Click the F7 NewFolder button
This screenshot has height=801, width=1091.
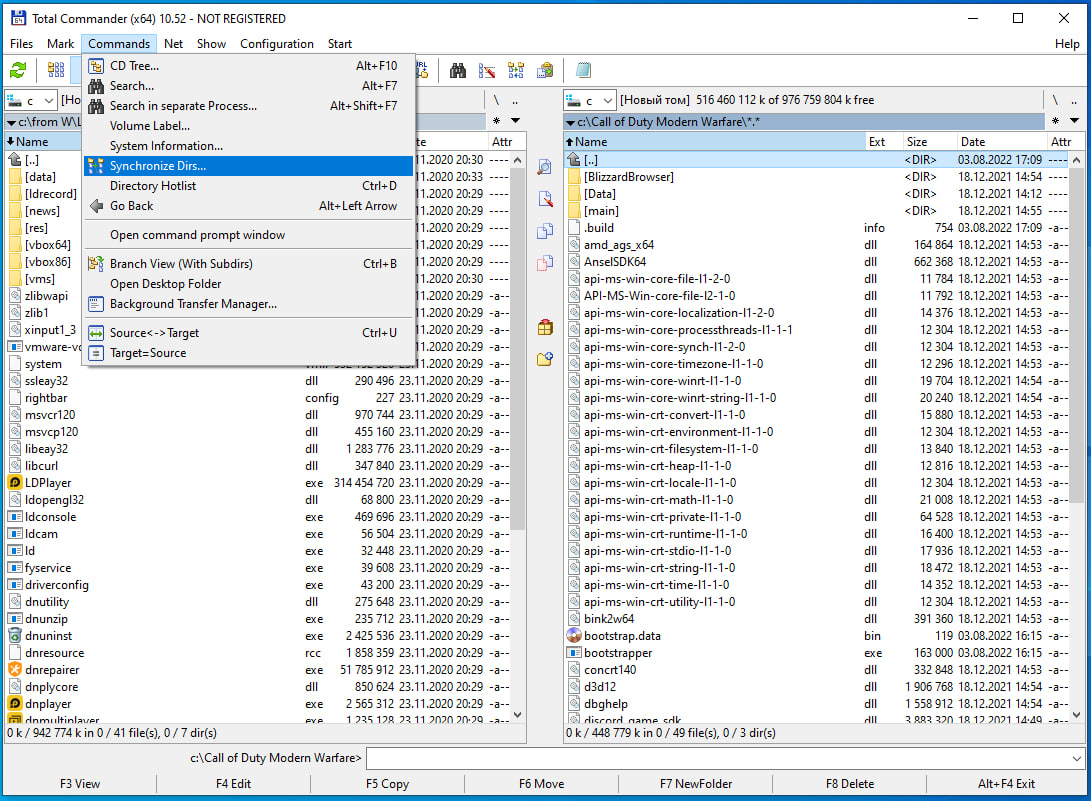696,784
